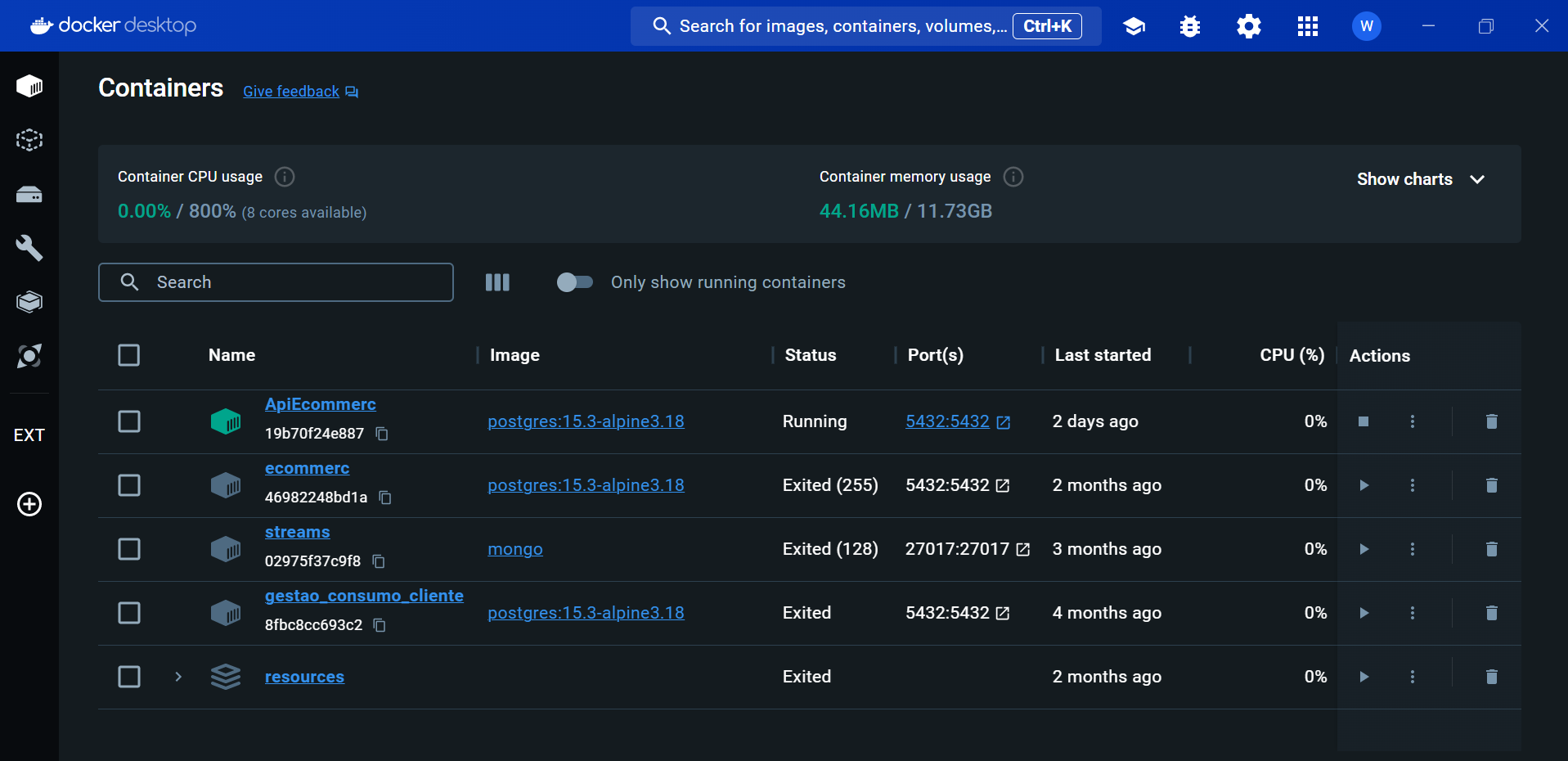Copy container ID 46982248bd1a
This screenshot has width=1568, height=761.
pyautogui.click(x=385, y=498)
